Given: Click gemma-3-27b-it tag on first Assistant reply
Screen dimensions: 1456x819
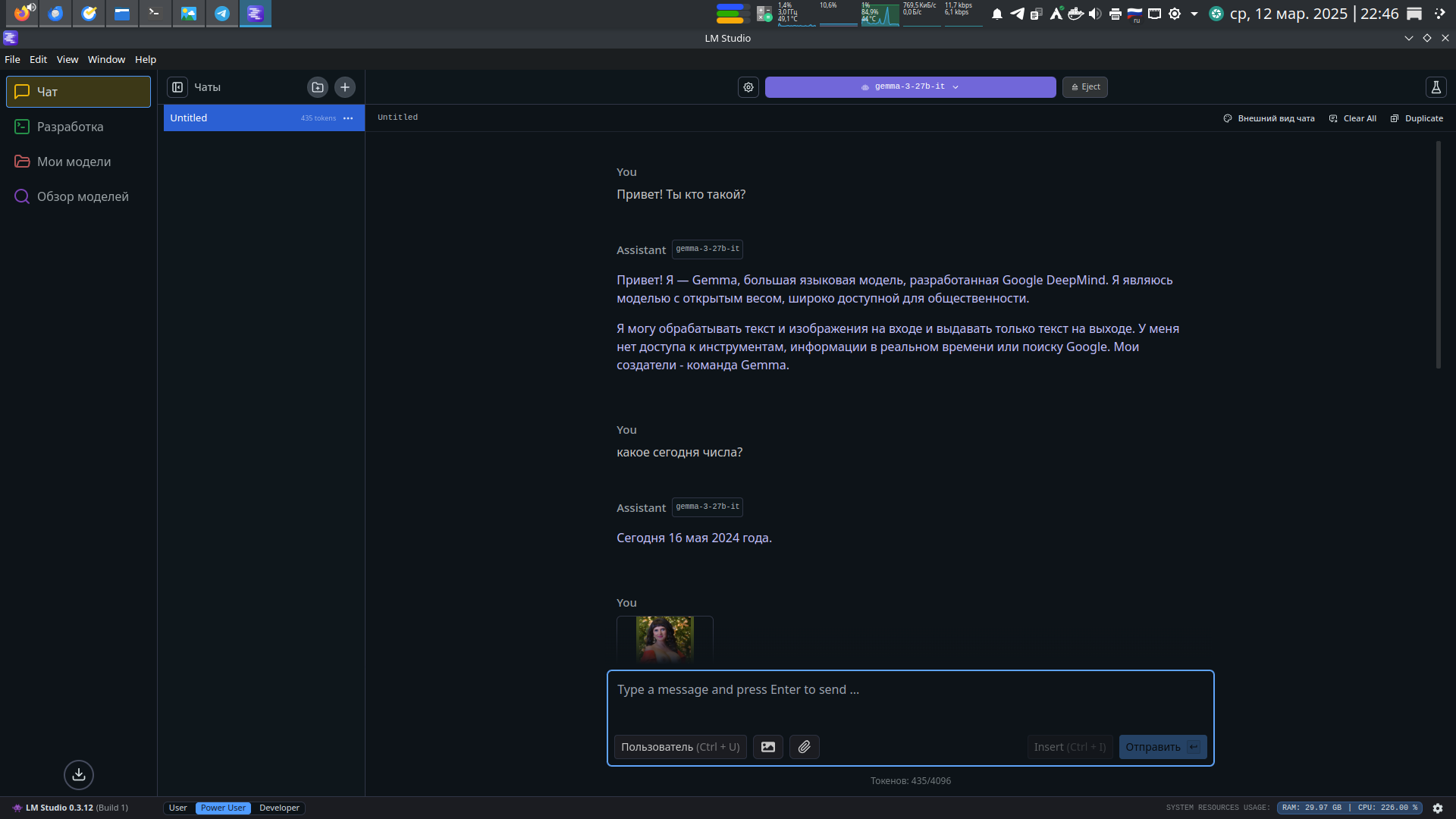Looking at the screenshot, I should tap(708, 249).
